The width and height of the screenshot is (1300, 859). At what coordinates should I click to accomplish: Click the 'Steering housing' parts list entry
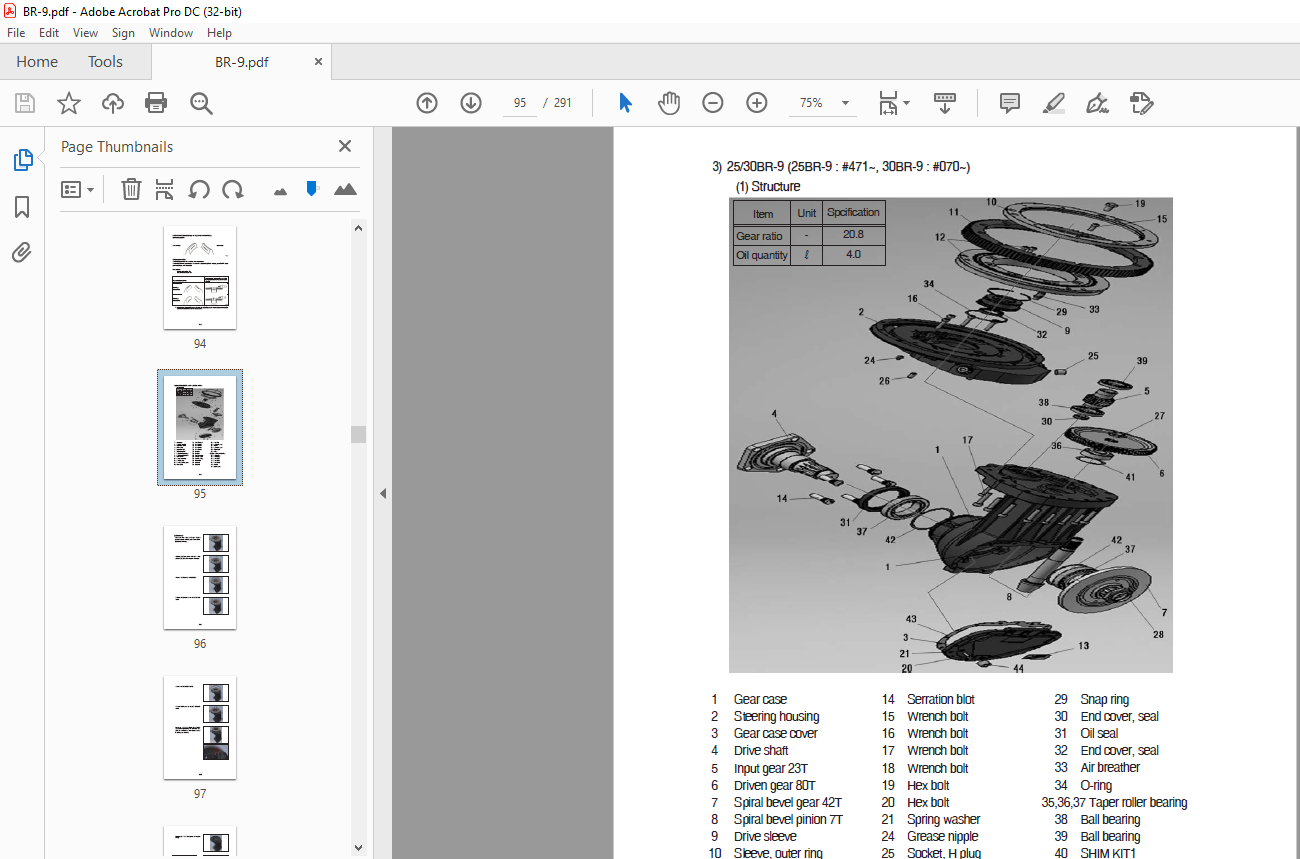pos(776,716)
